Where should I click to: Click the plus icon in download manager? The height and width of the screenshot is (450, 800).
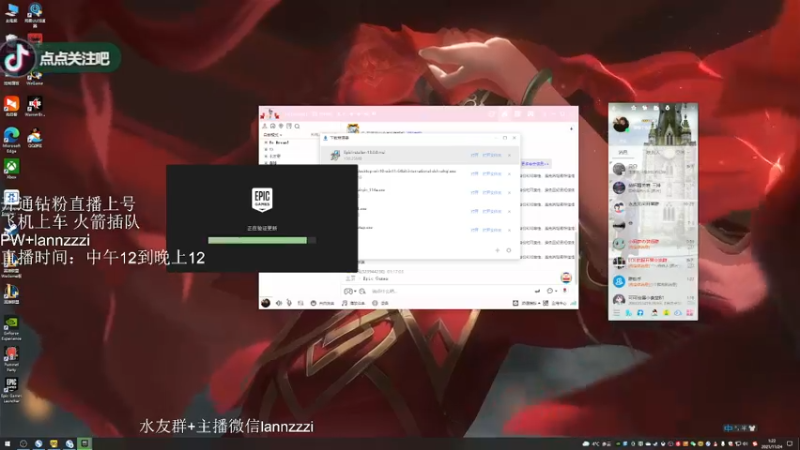497,251
